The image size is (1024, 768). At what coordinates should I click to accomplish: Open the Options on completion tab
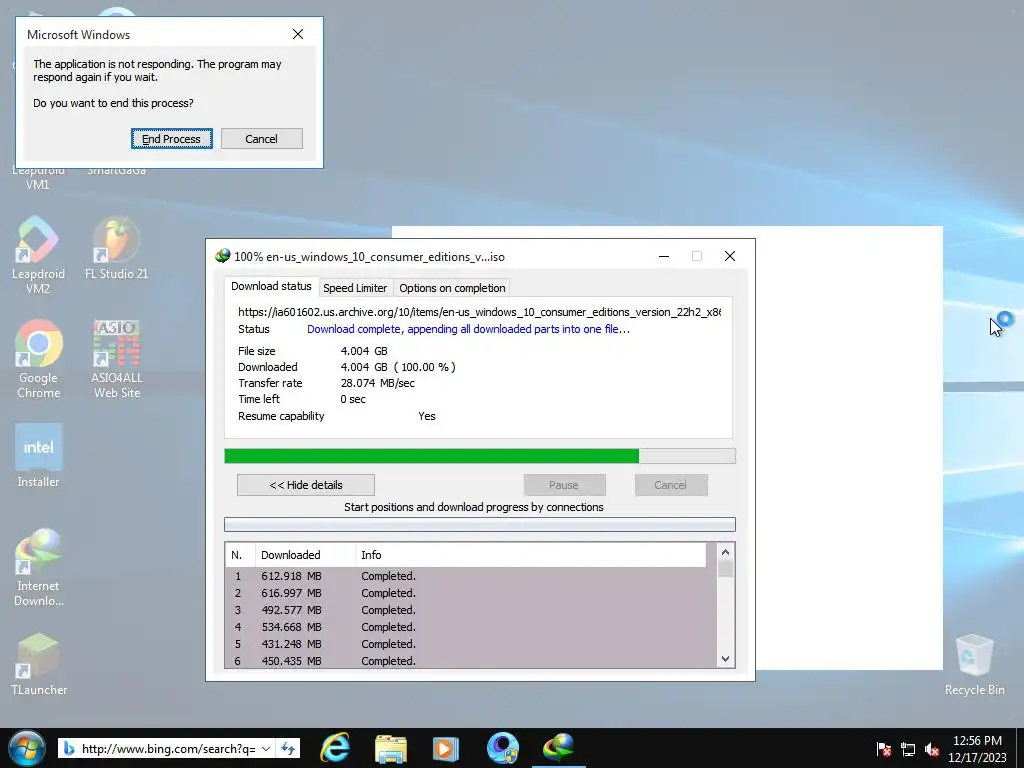point(452,288)
